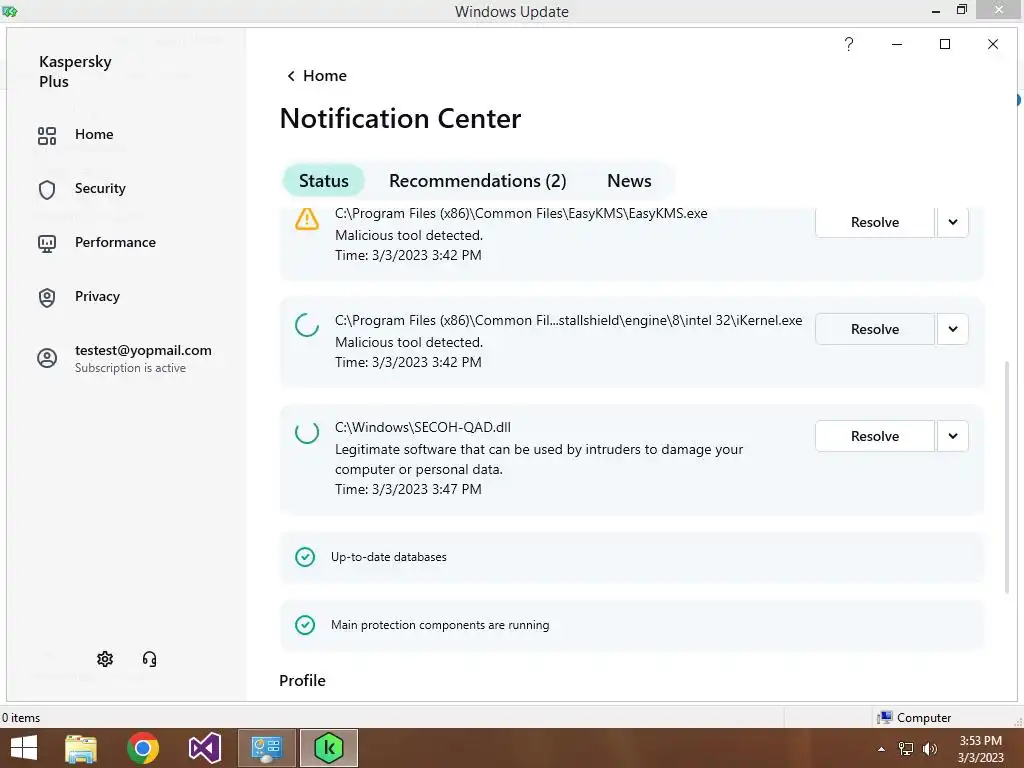Open Visual Studio from the taskbar
Image resolution: width=1024 pixels, height=768 pixels.
point(204,748)
